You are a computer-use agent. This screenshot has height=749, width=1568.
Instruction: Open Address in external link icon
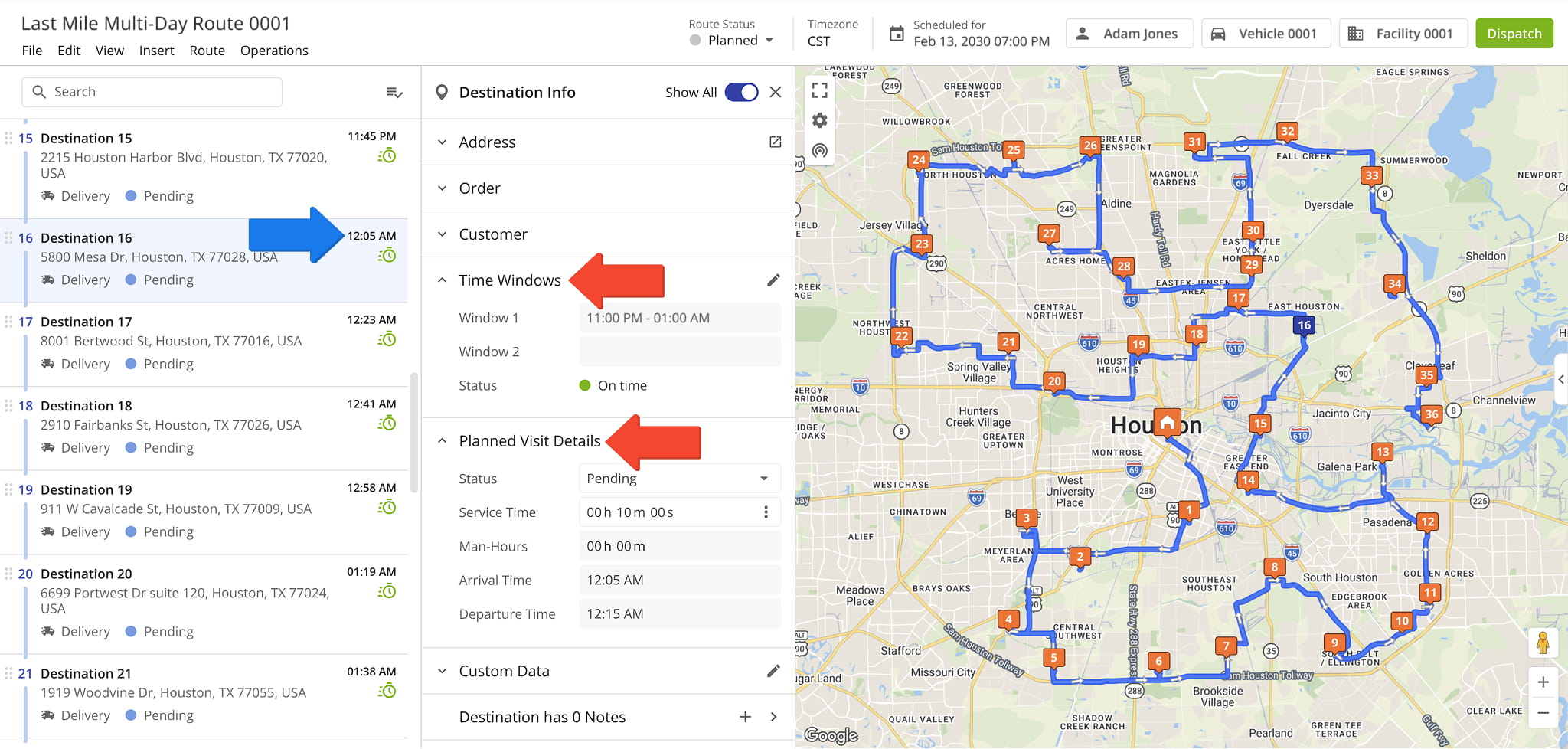[775, 142]
